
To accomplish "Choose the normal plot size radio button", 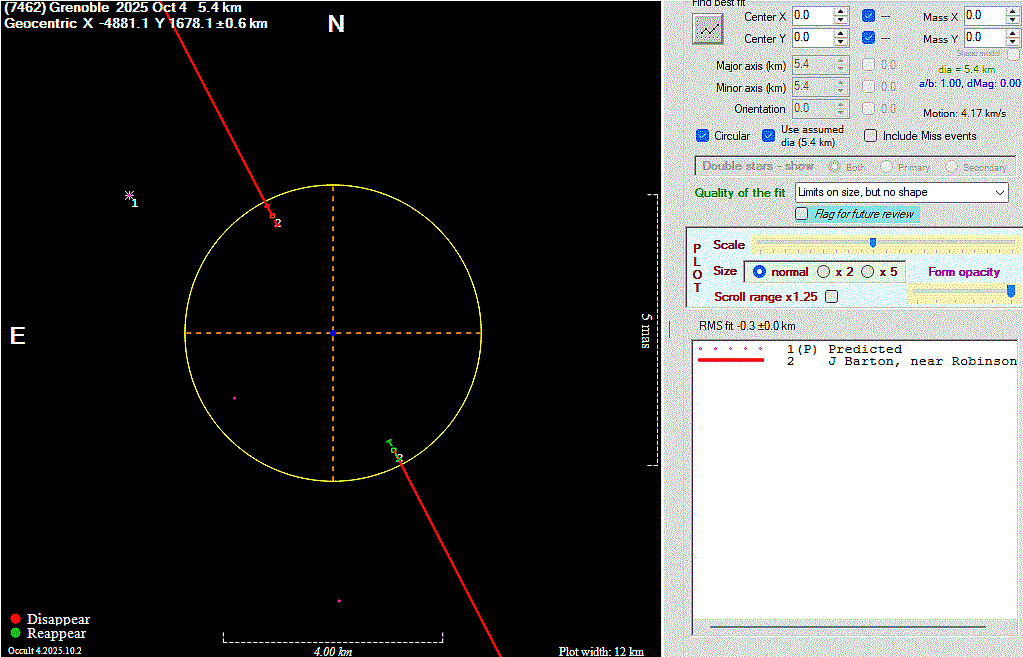I will (x=759, y=272).
